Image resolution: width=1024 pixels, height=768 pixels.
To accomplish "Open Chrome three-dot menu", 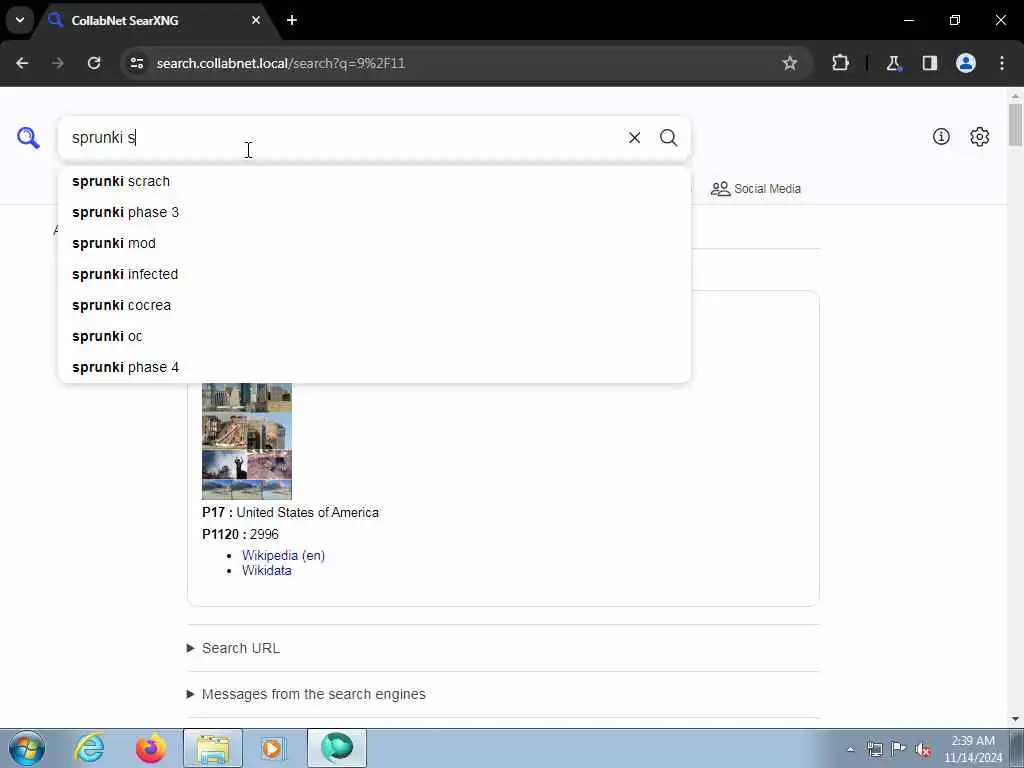I will 1002,63.
